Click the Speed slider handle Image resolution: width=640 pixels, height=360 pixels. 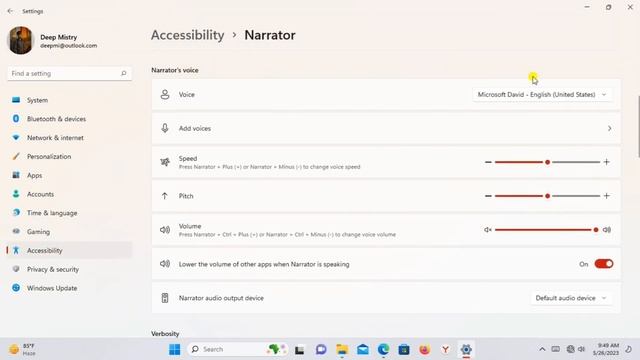click(x=547, y=162)
